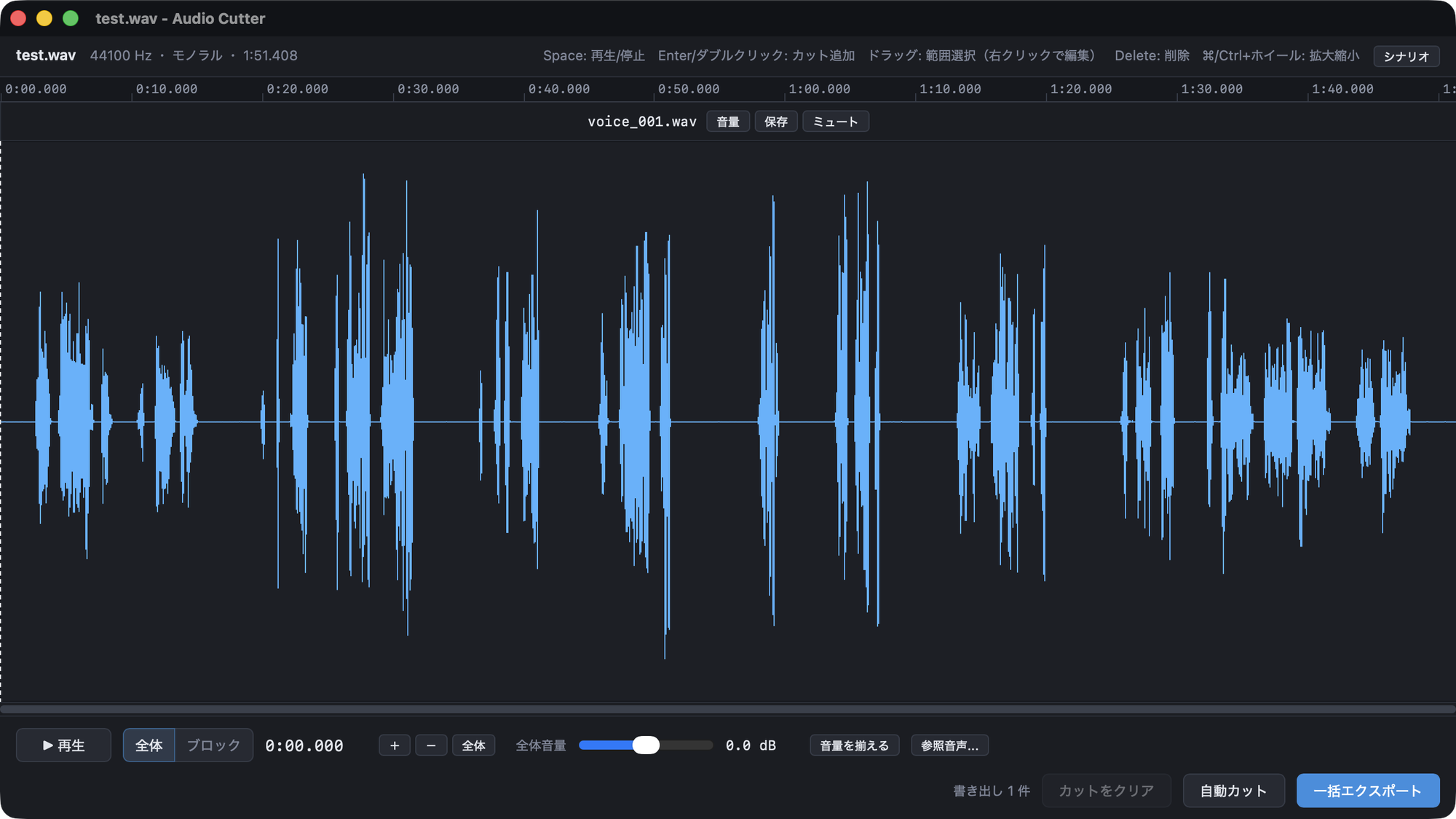
Task: Click 一括エクスポート to export all
Action: coord(1368,791)
